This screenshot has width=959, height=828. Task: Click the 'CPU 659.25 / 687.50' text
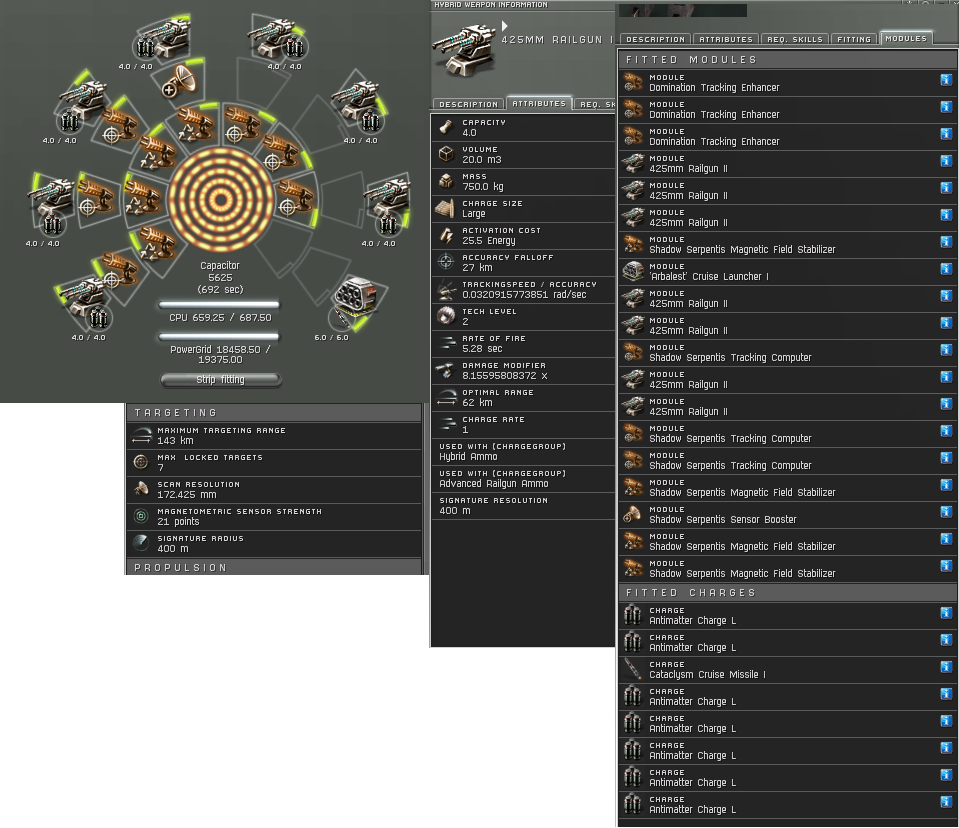point(220,318)
